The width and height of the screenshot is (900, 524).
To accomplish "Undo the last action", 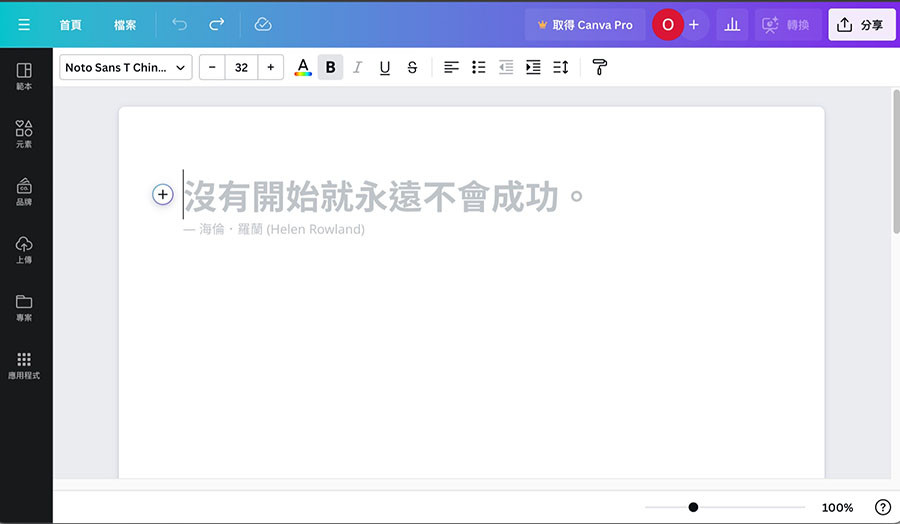I will click(x=180, y=24).
